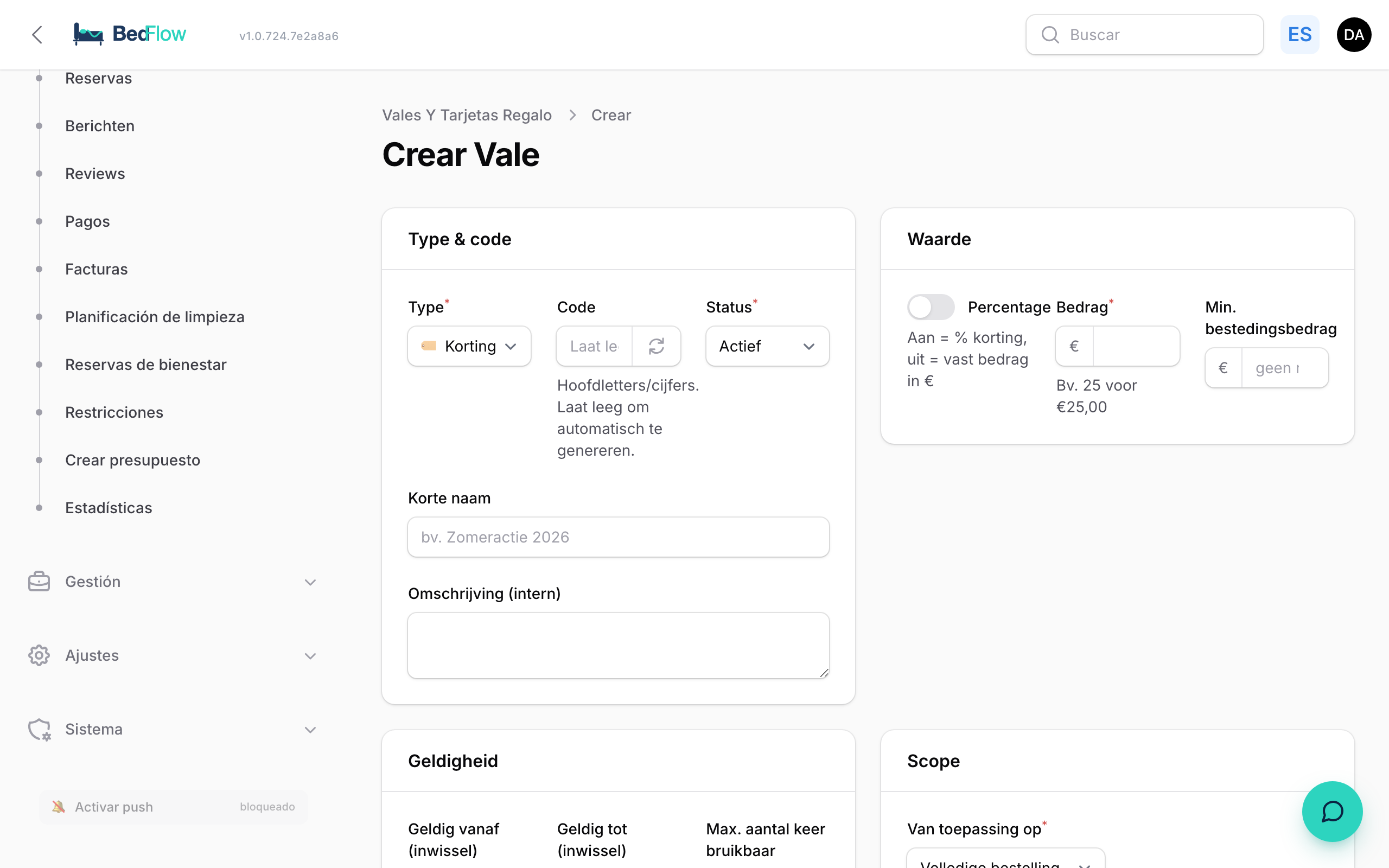
Task: Go to Reservas in sidebar
Action: (x=98, y=78)
